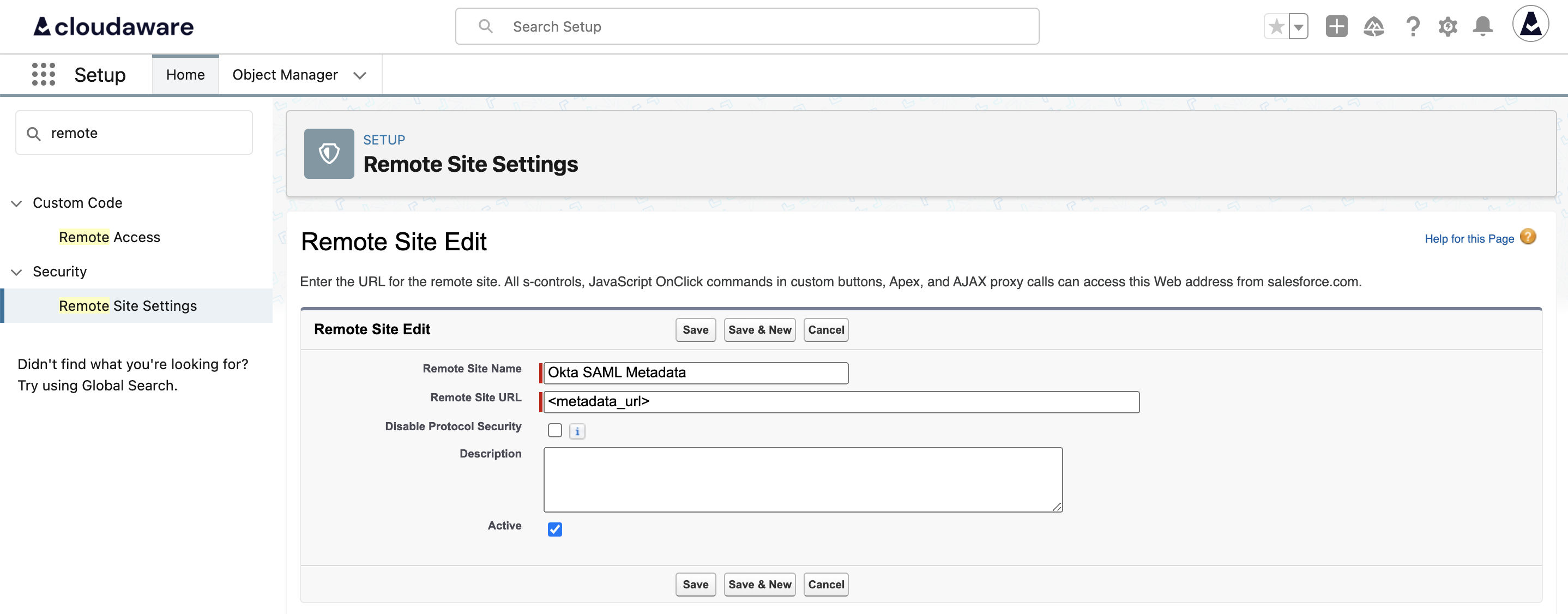Click the Save & New button
The width and height of the screenshot is (1568, 614).
tap(759, 330)
